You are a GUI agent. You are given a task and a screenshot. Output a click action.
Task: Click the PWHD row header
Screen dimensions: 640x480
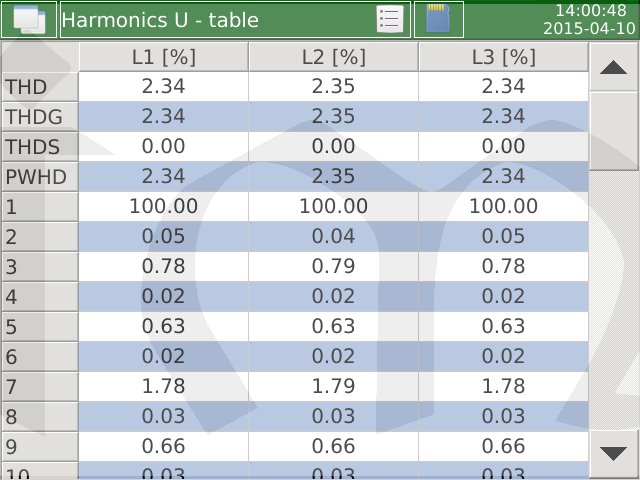click(40, 178)
